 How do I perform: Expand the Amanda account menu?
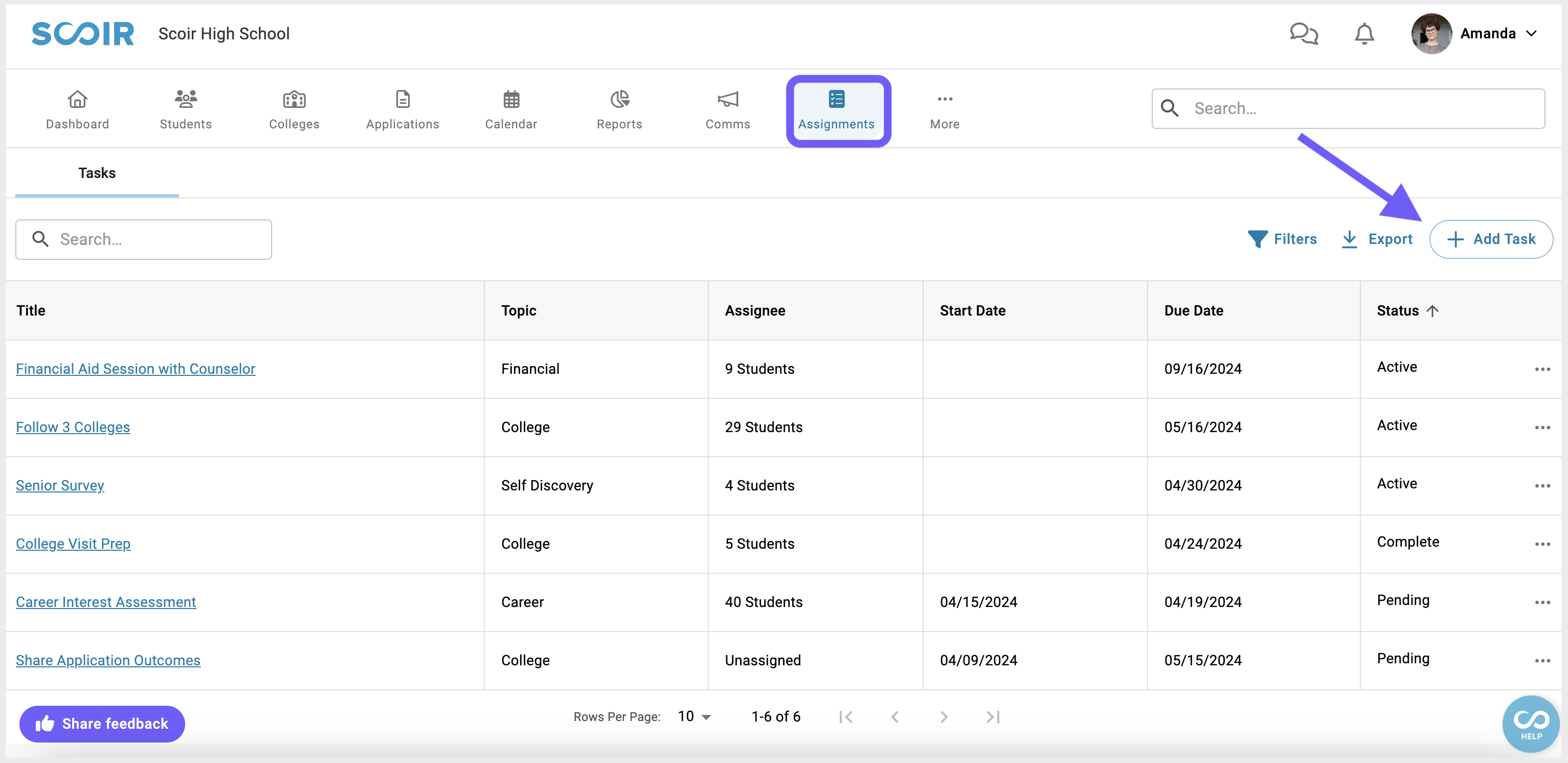(1533, 33)
